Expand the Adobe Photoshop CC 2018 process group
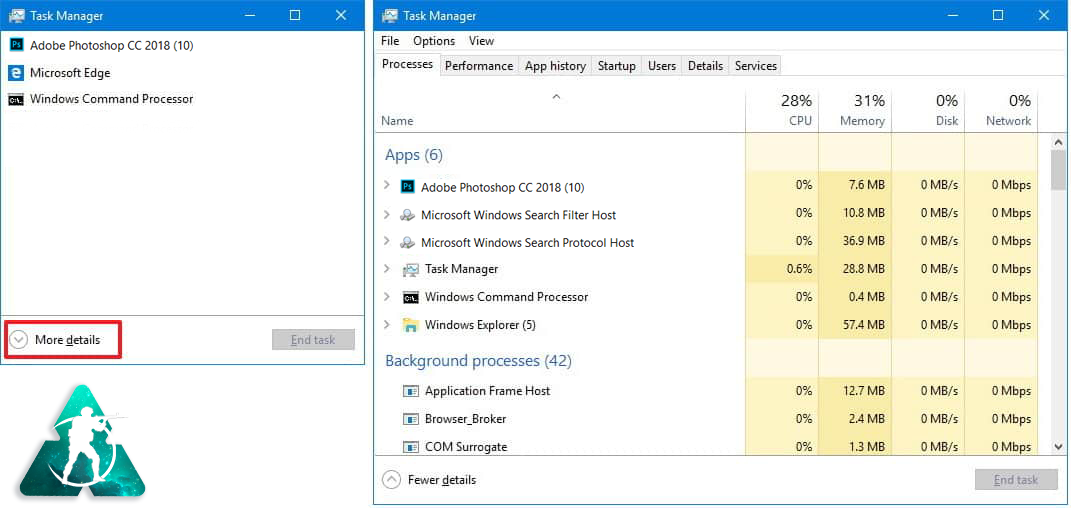The height and width of the screenshot is (508, 1071). pyautogui.click(x=387, y=186)
